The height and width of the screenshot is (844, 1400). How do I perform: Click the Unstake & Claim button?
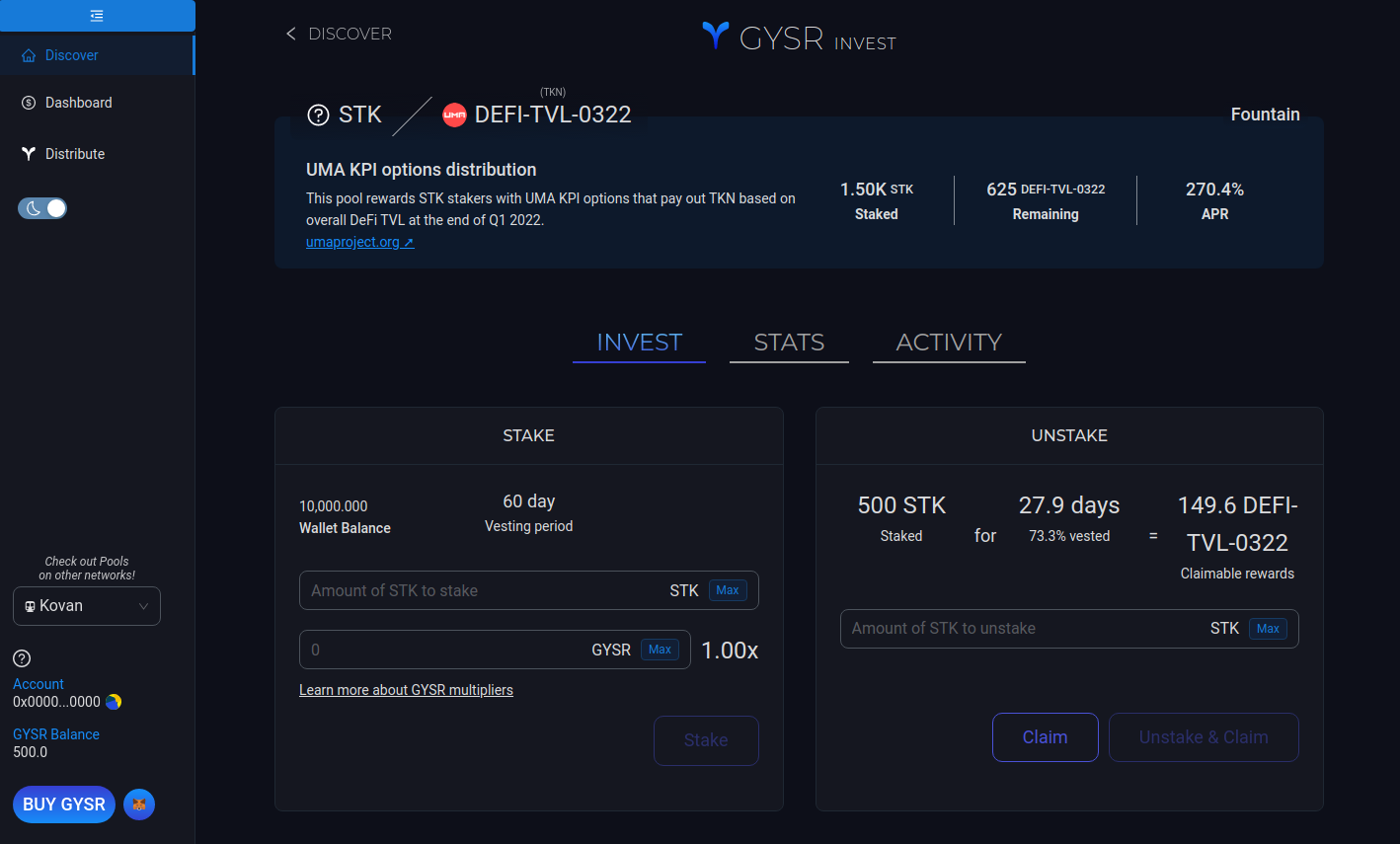point(1204,737)
